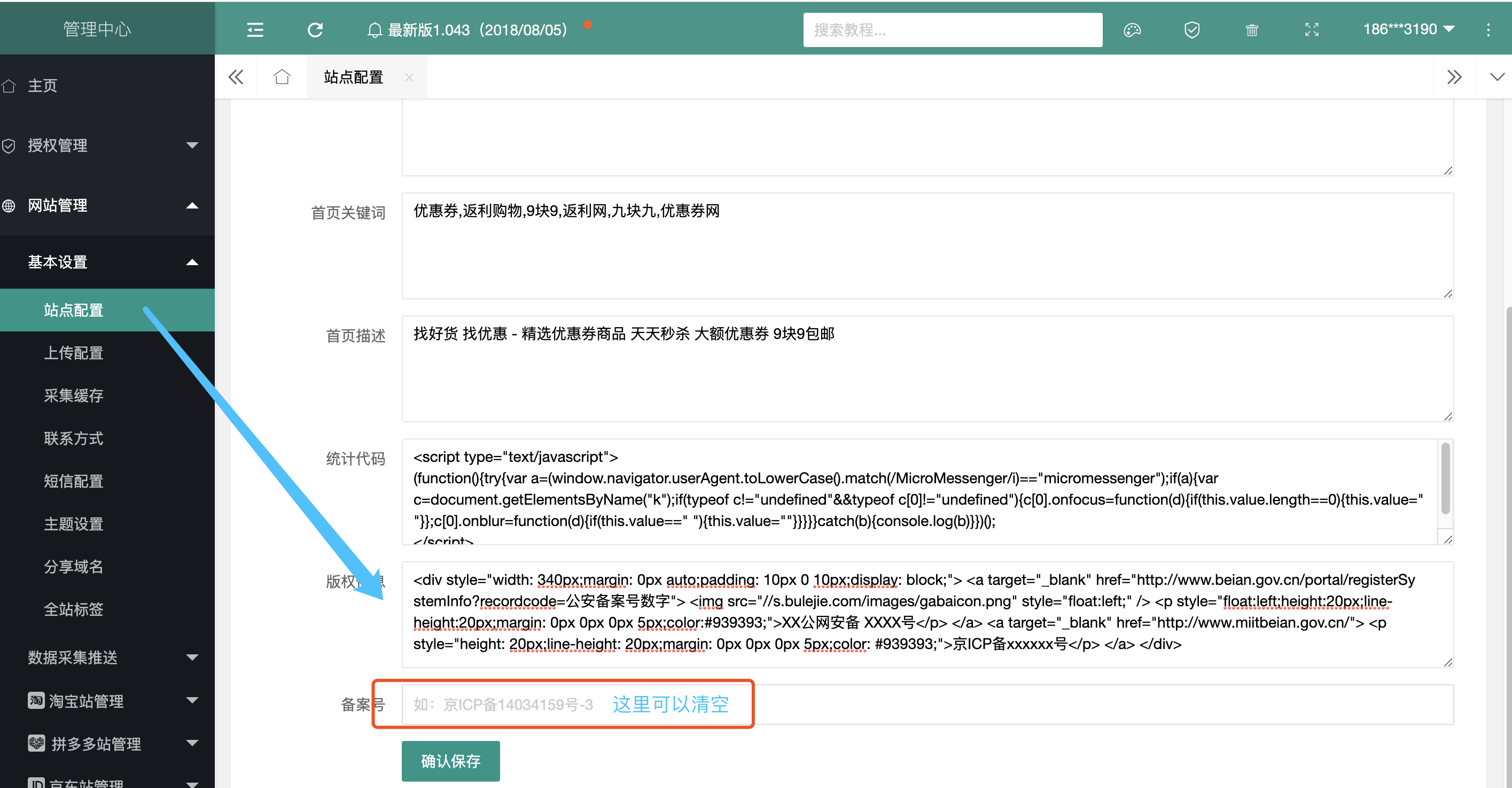The image size is (1512, 788).
Task: Open the version notification bell
Action: coord(375,30)
